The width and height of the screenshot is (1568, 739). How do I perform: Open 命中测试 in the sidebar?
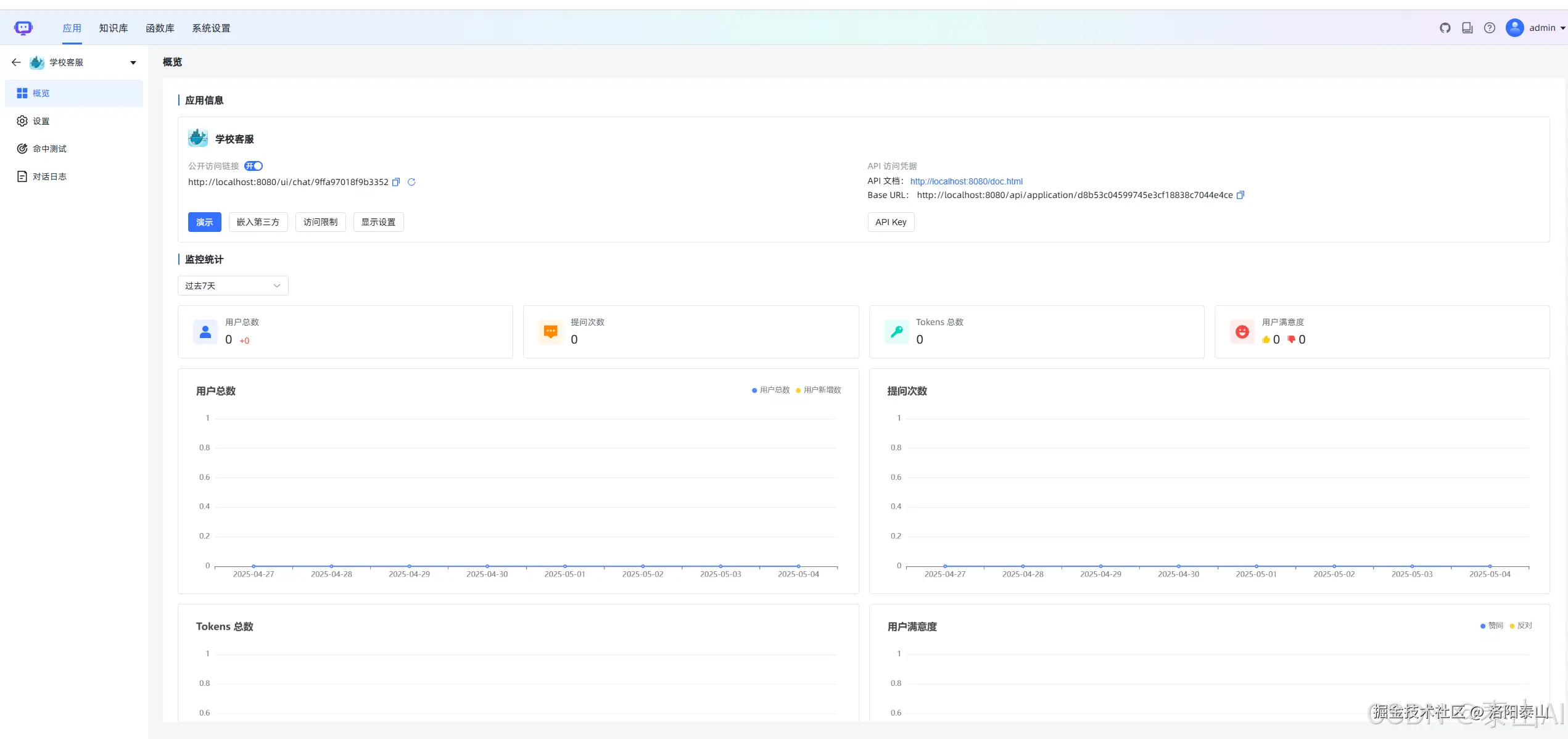[x=49, y=149]
